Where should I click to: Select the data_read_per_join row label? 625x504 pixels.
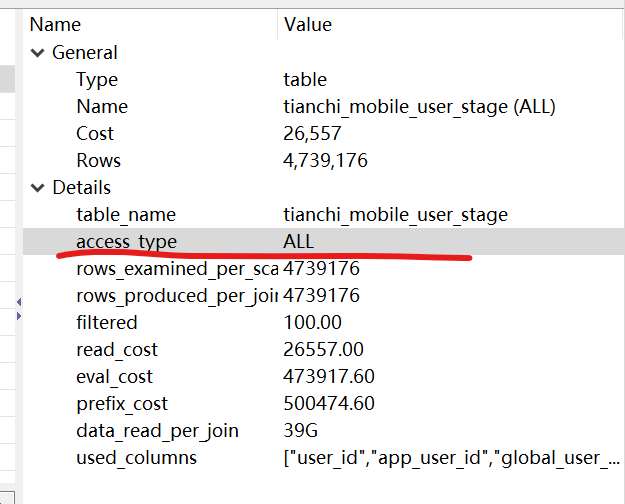tap(157, 431)
